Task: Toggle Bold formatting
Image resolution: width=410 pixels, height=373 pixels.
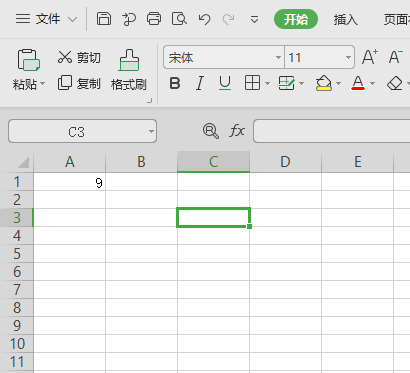Action: (175, 83)
